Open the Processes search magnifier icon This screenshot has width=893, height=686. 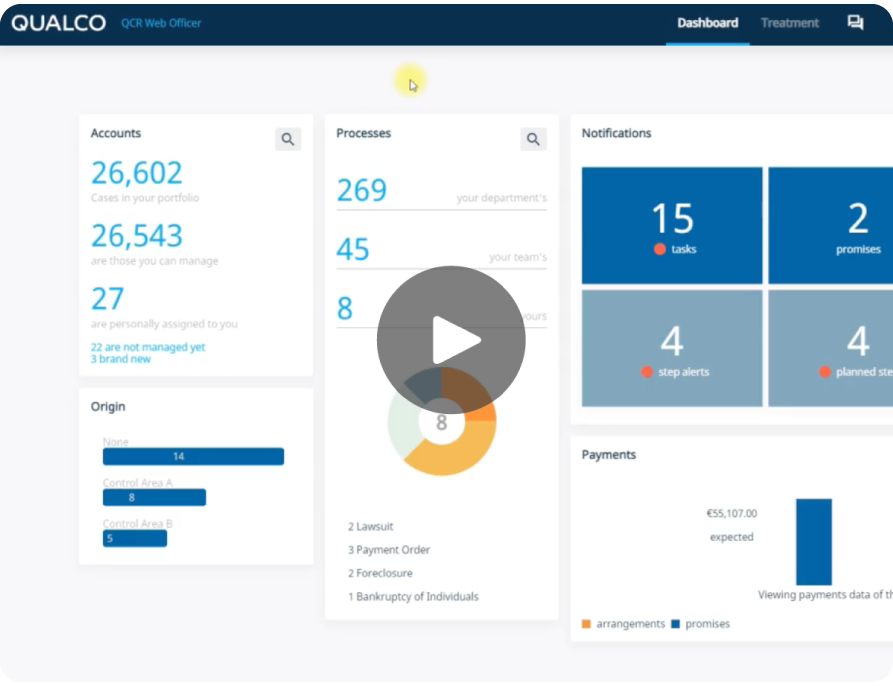point(533,139)
